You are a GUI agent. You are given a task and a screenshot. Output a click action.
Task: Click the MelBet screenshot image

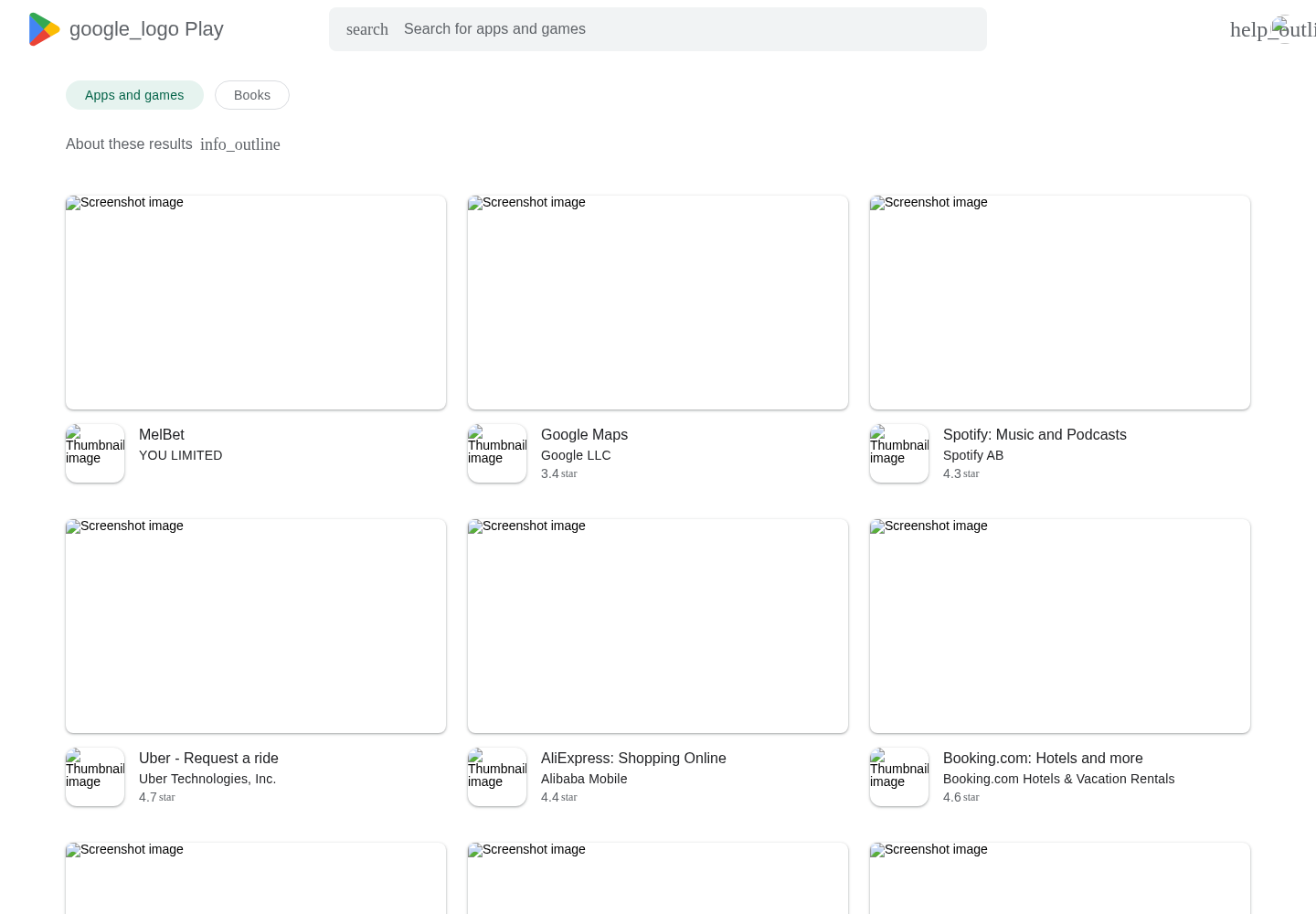pyautogui.click(x=256, y=303)
